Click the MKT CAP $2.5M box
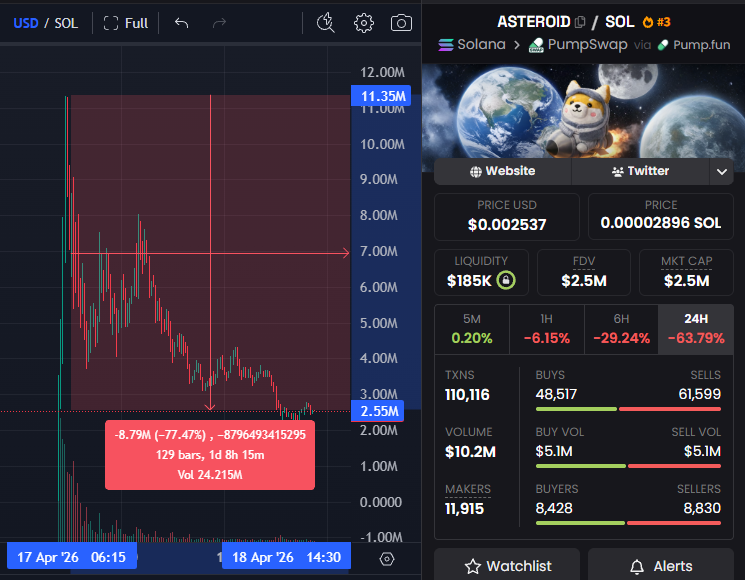The height and width of the screenshot is (580, 745). tap(687, 273)
